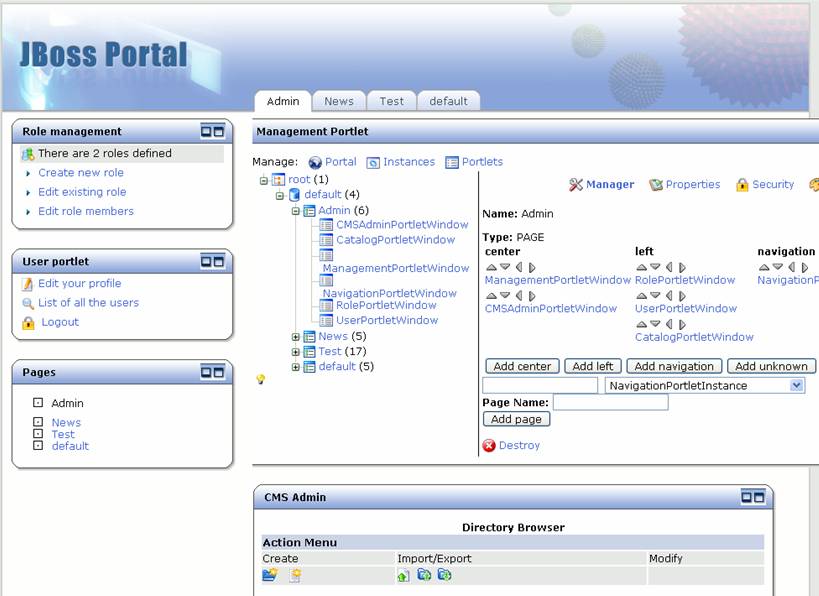This screenshot has height=596, width=819.
Task: Minimize the Role management portlet
Action: point(206,131)
